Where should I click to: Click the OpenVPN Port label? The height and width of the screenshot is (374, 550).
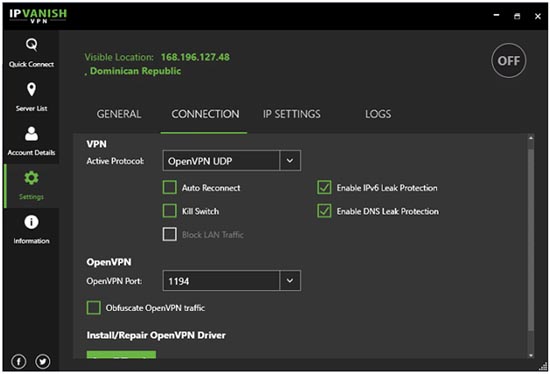pos(114,281)
